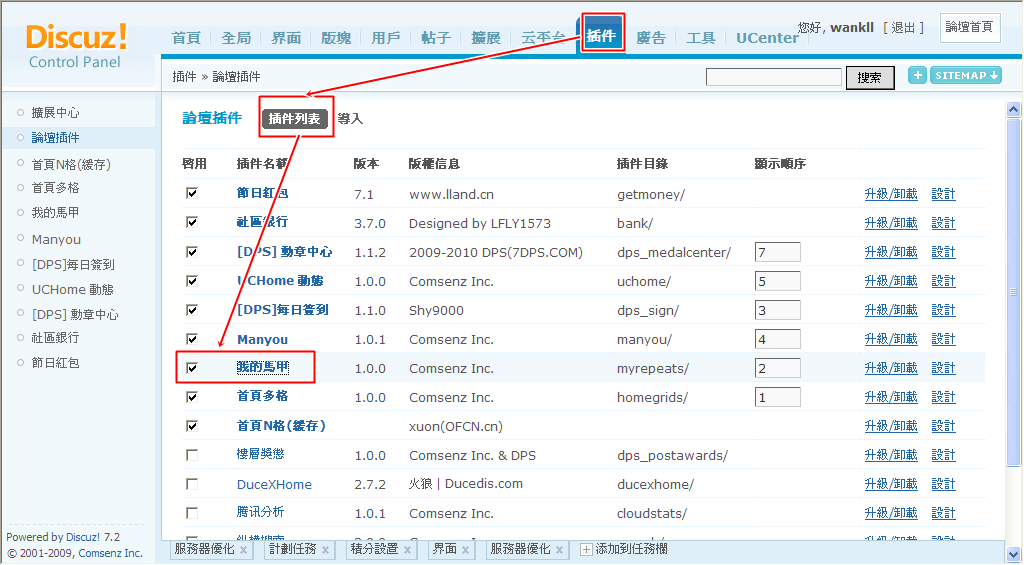Open the [DPS]每日簽到 plugin name link
The height and width of the screenshot is (565, 1024).
click(x=283, y=310)
